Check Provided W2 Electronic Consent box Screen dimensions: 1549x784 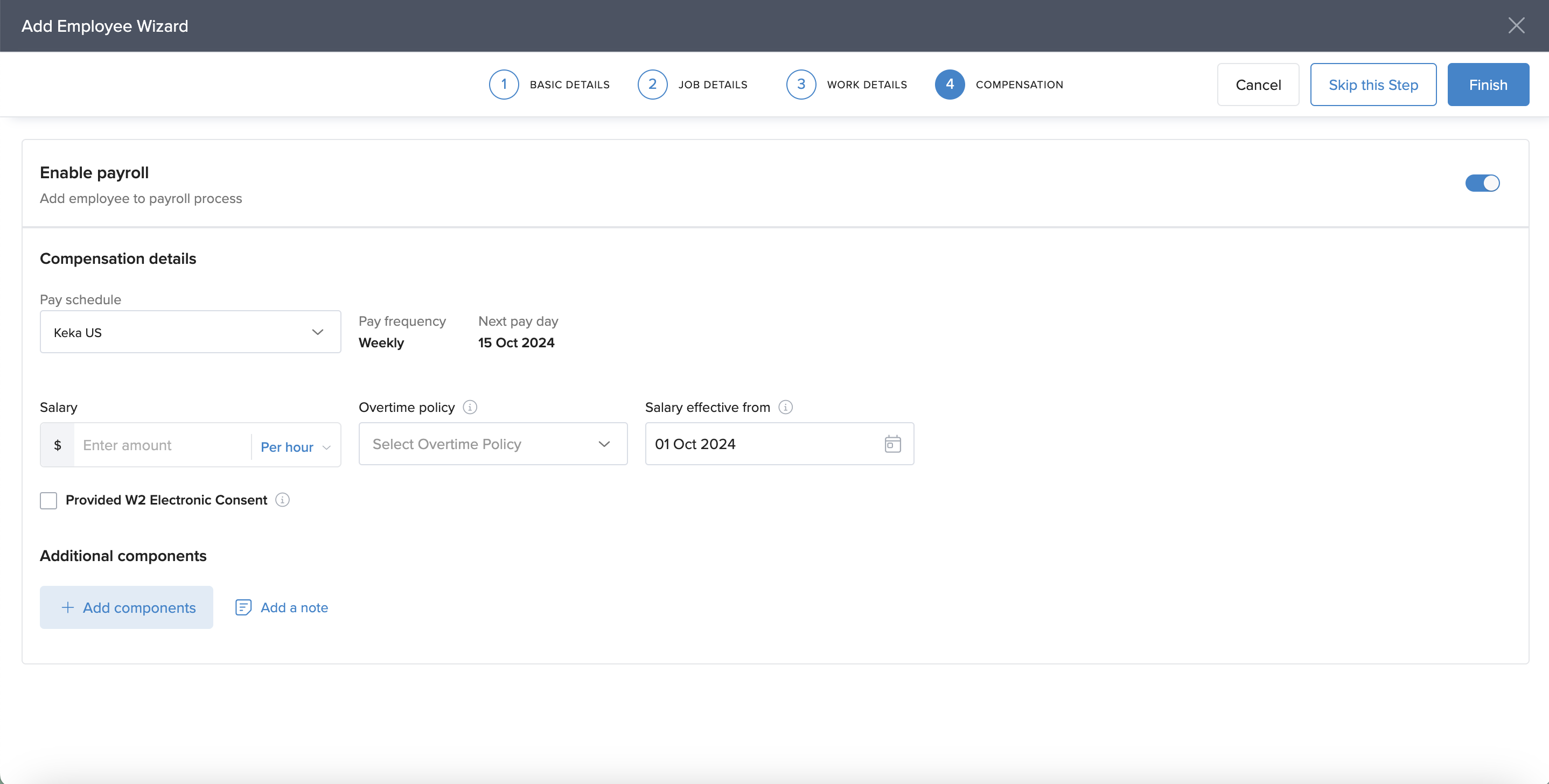click(x=48, y=500)
